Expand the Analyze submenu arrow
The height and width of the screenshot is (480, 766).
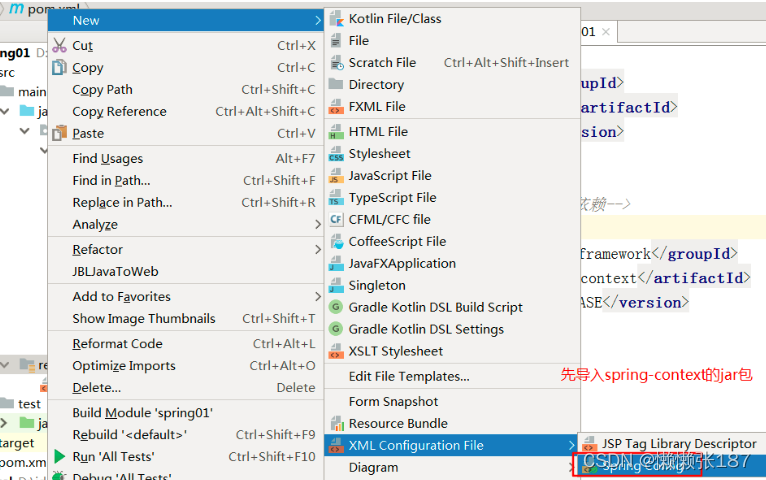coord(318,225)
